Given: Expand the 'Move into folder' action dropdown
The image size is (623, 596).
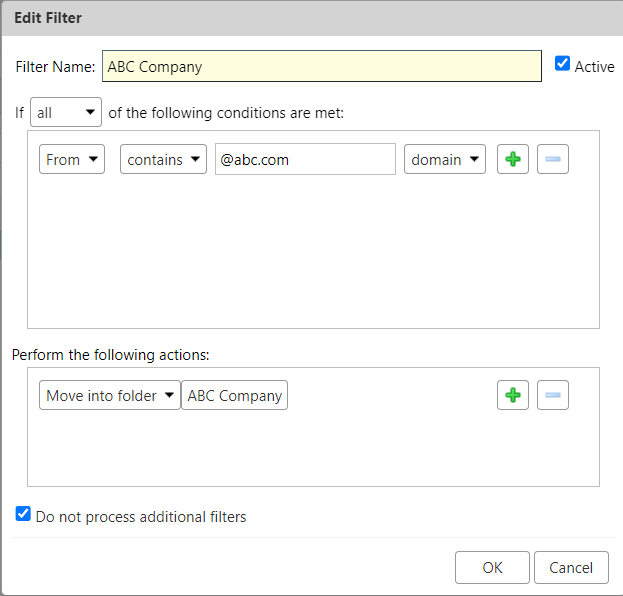Looking at the screenshot, I should click(x=110, y=395).
